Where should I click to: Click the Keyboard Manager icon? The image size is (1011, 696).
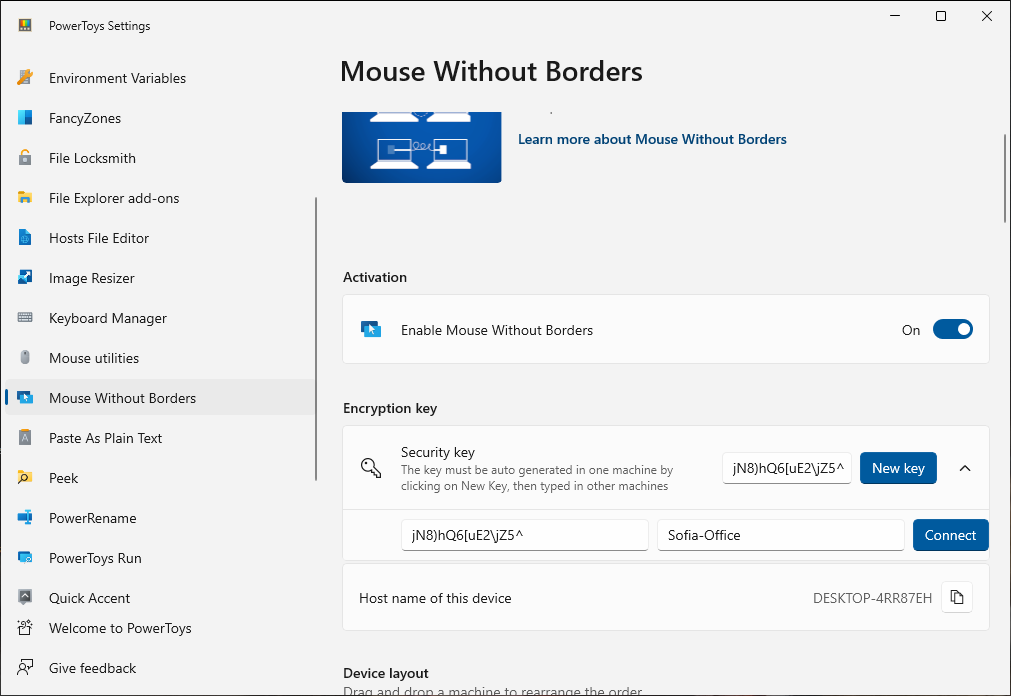click(x=27, y=318)
